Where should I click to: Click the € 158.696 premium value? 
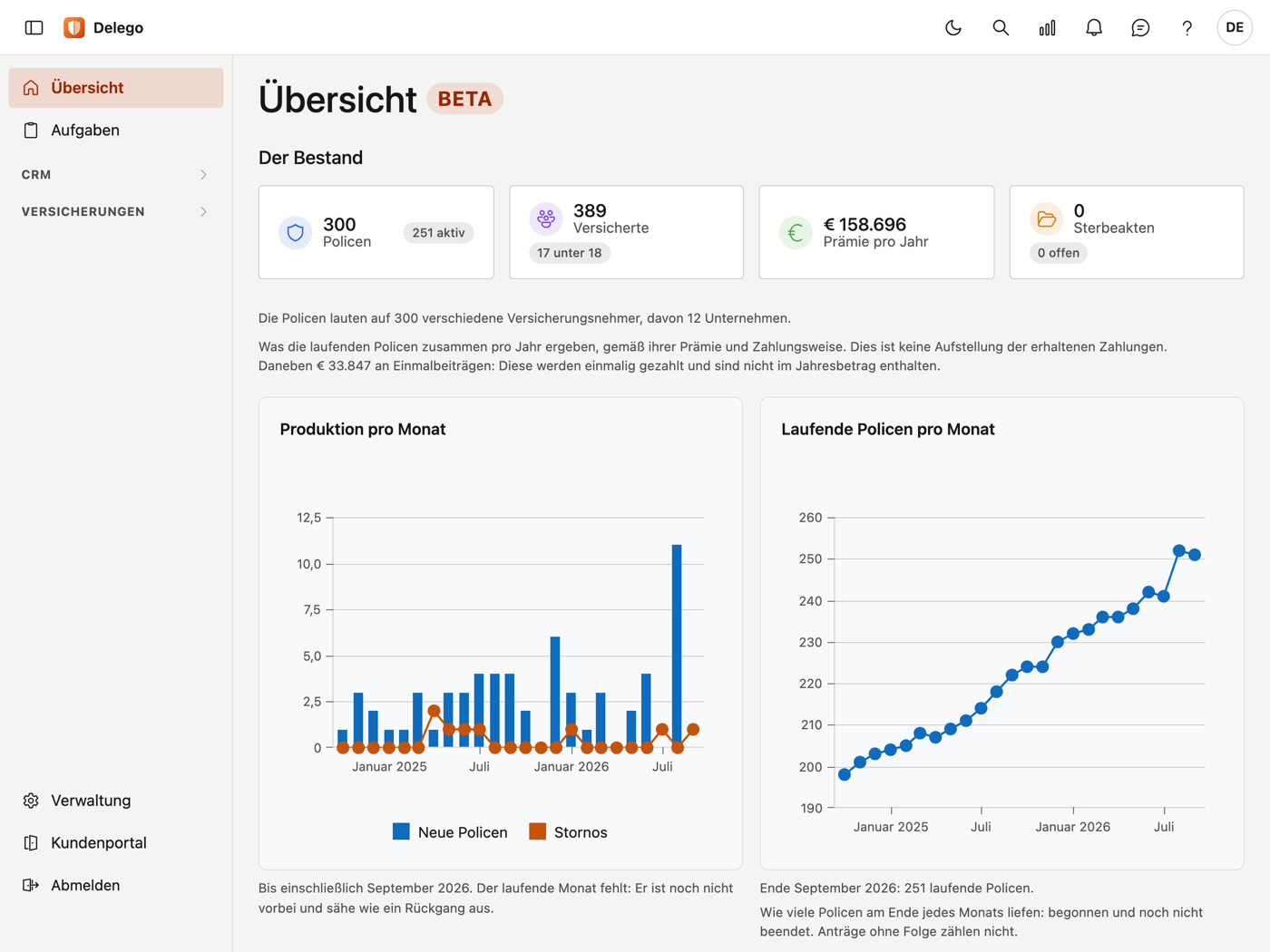865,224
